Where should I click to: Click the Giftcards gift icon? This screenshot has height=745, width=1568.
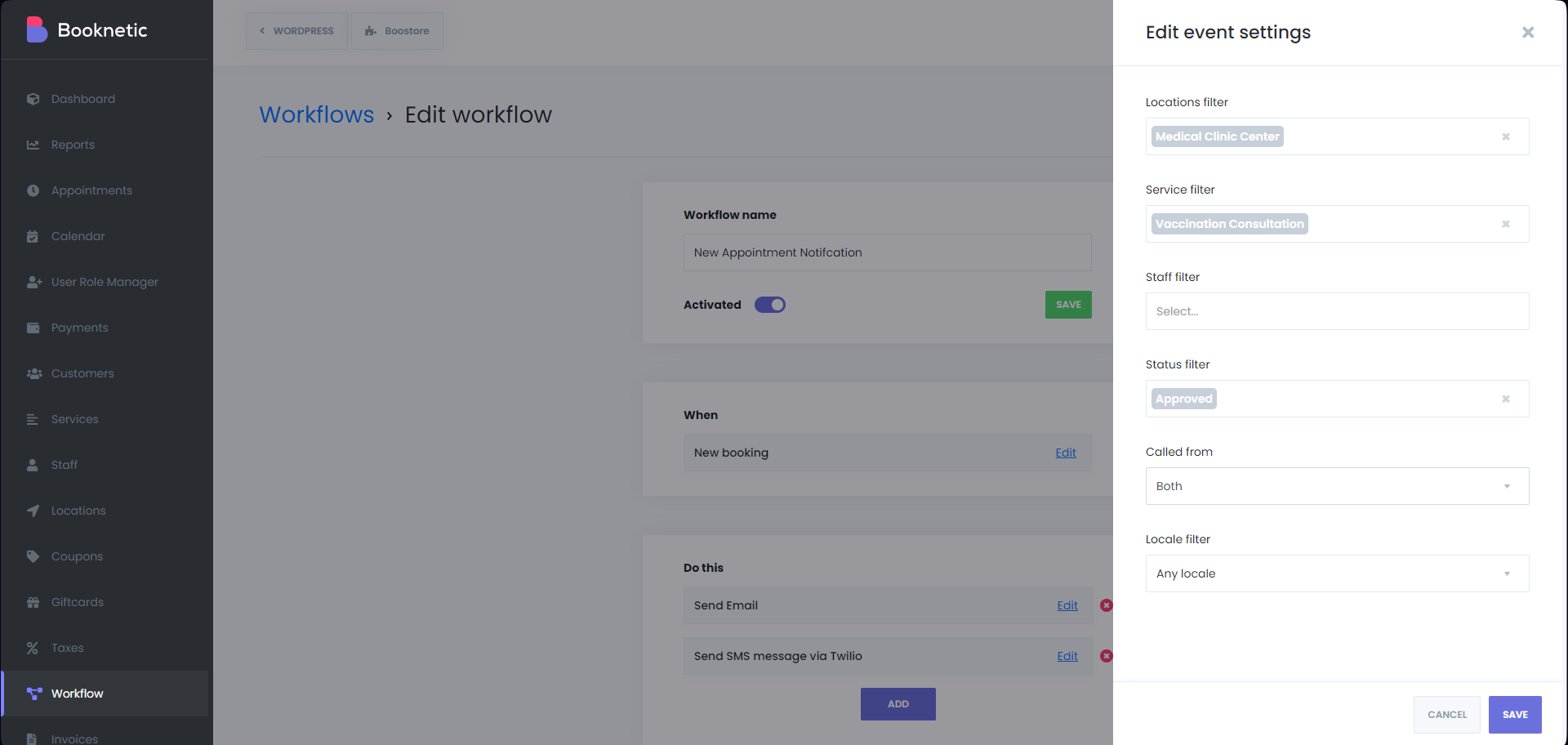[33, 602]
